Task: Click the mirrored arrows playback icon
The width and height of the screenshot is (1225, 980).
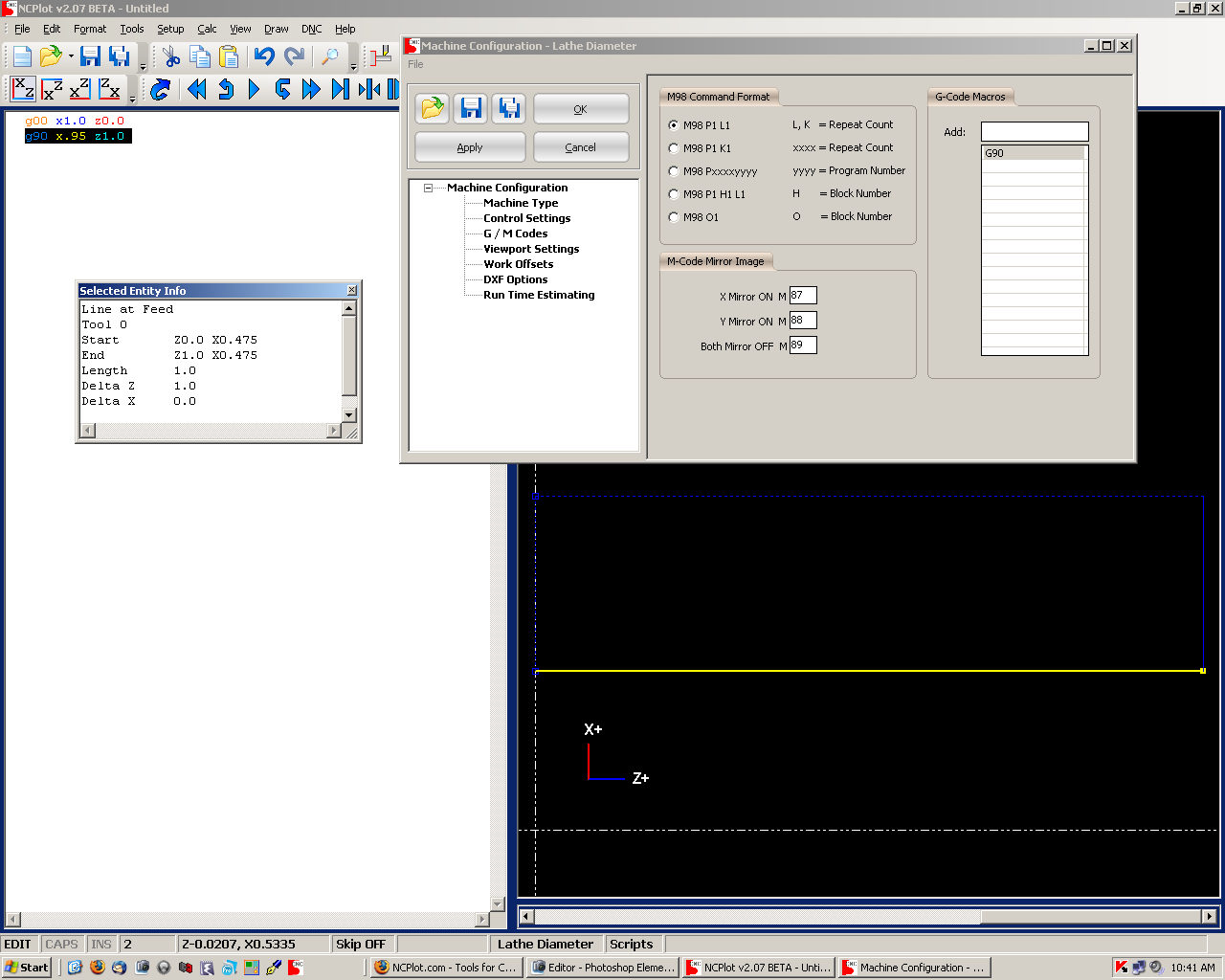Action: click(x=369, y=89)
